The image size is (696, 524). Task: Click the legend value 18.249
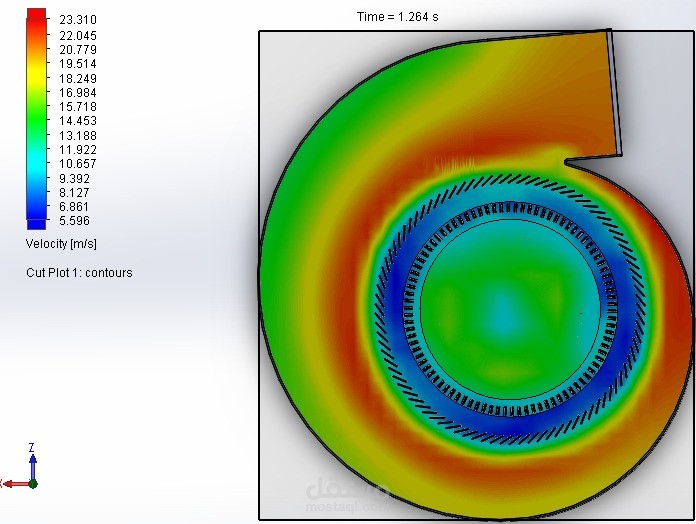pos(78,79)
